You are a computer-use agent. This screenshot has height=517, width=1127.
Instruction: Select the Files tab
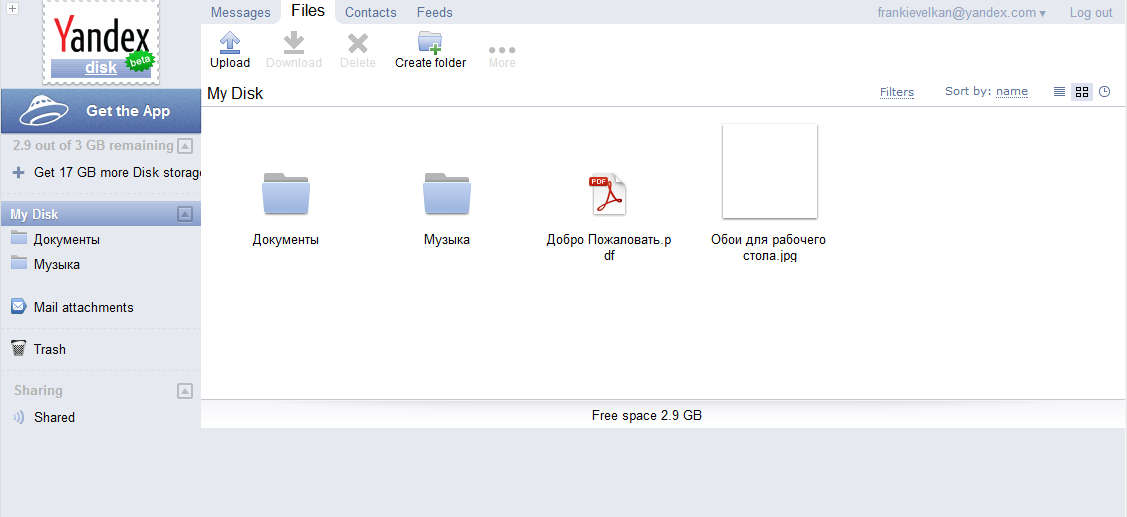308,11
